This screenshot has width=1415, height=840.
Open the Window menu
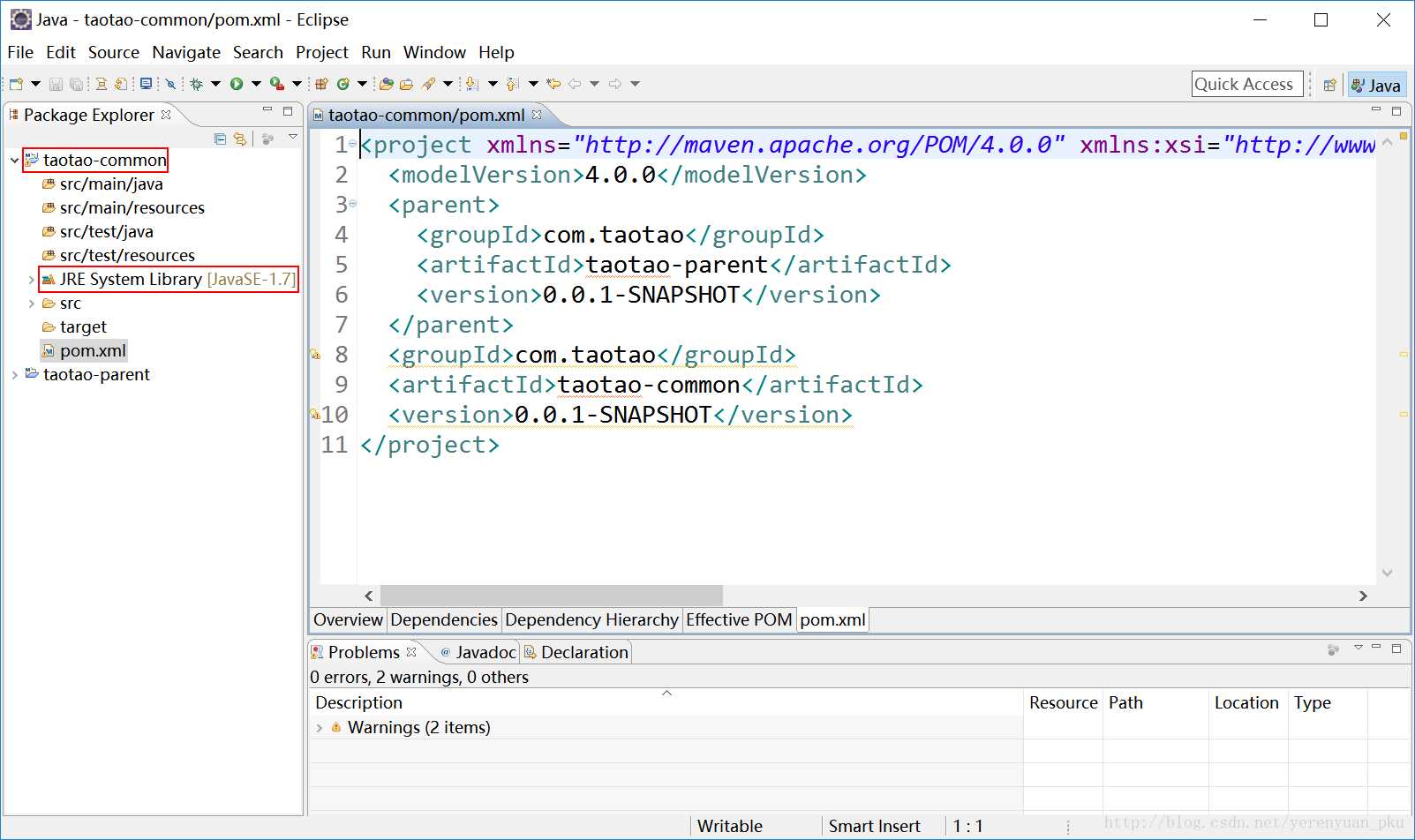[x=434, y=52]
